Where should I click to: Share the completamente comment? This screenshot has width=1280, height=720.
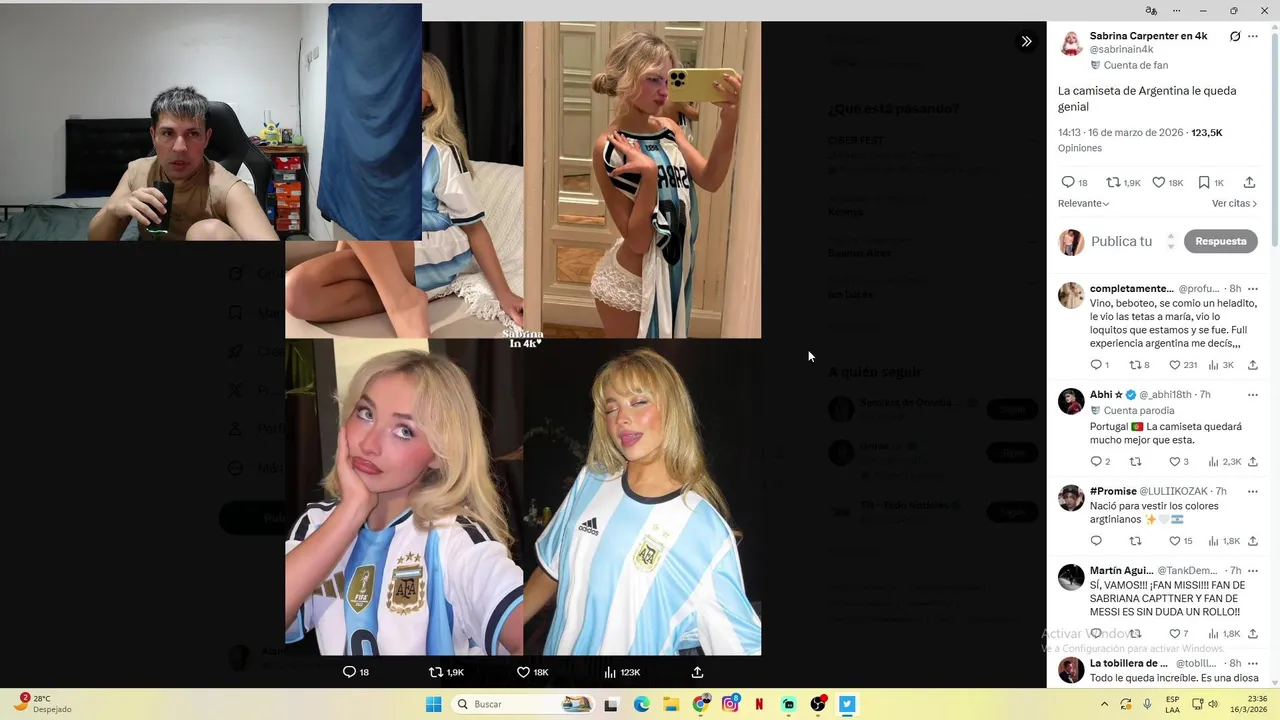1253,365
